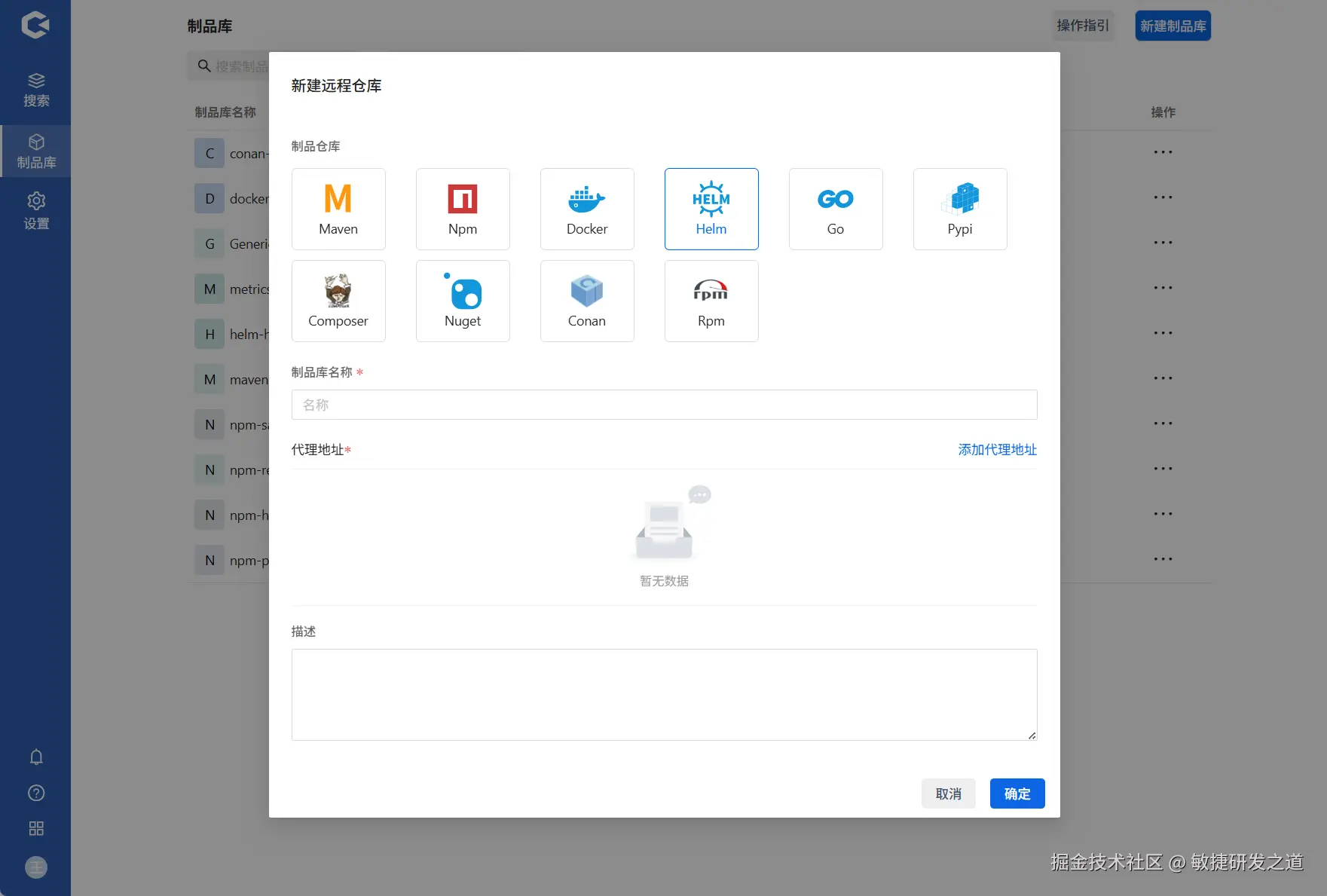This screenshot has width=1327, height=896.
Task: Open more actions for the npm-s row
Action: coord(1163,424)
